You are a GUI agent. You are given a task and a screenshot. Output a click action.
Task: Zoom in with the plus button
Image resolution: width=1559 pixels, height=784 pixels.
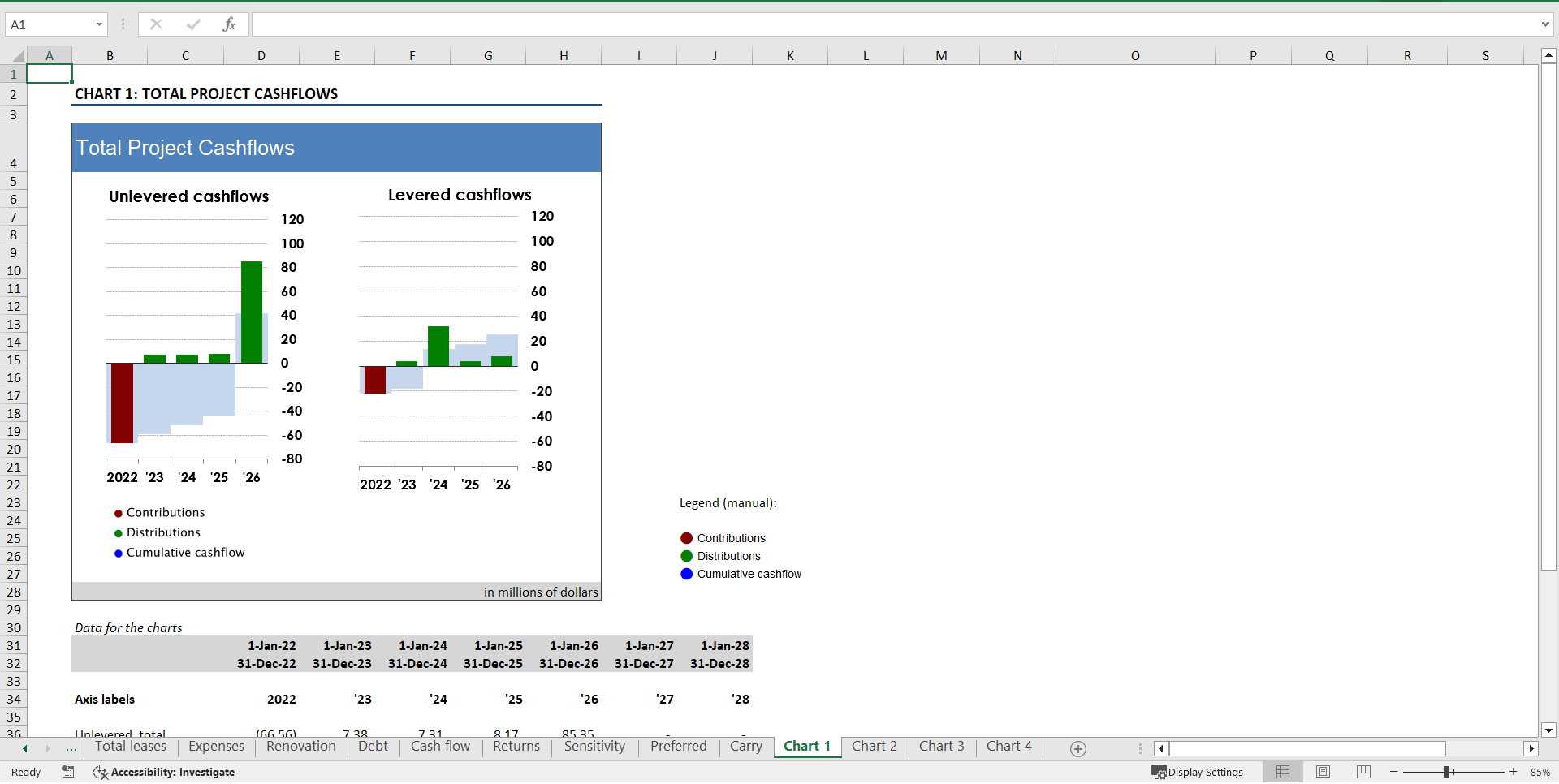(x=1514, y=772)
